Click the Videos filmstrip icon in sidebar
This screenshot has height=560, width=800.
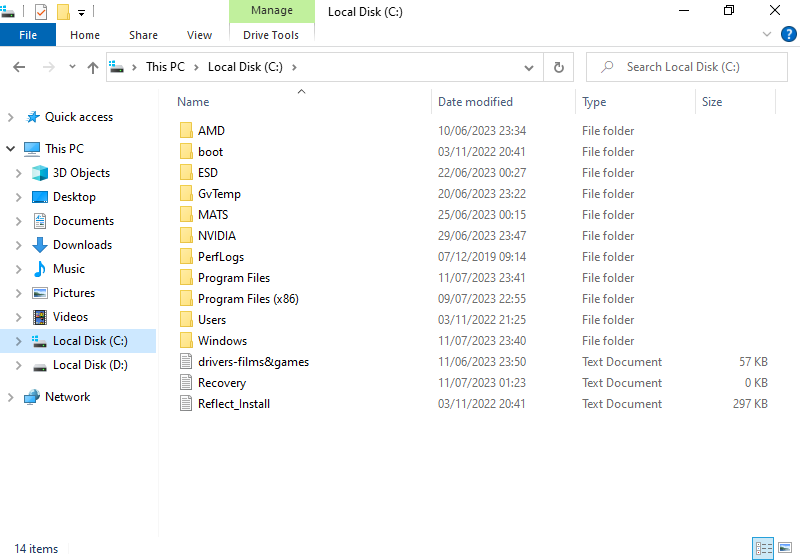tap(40, 317)
